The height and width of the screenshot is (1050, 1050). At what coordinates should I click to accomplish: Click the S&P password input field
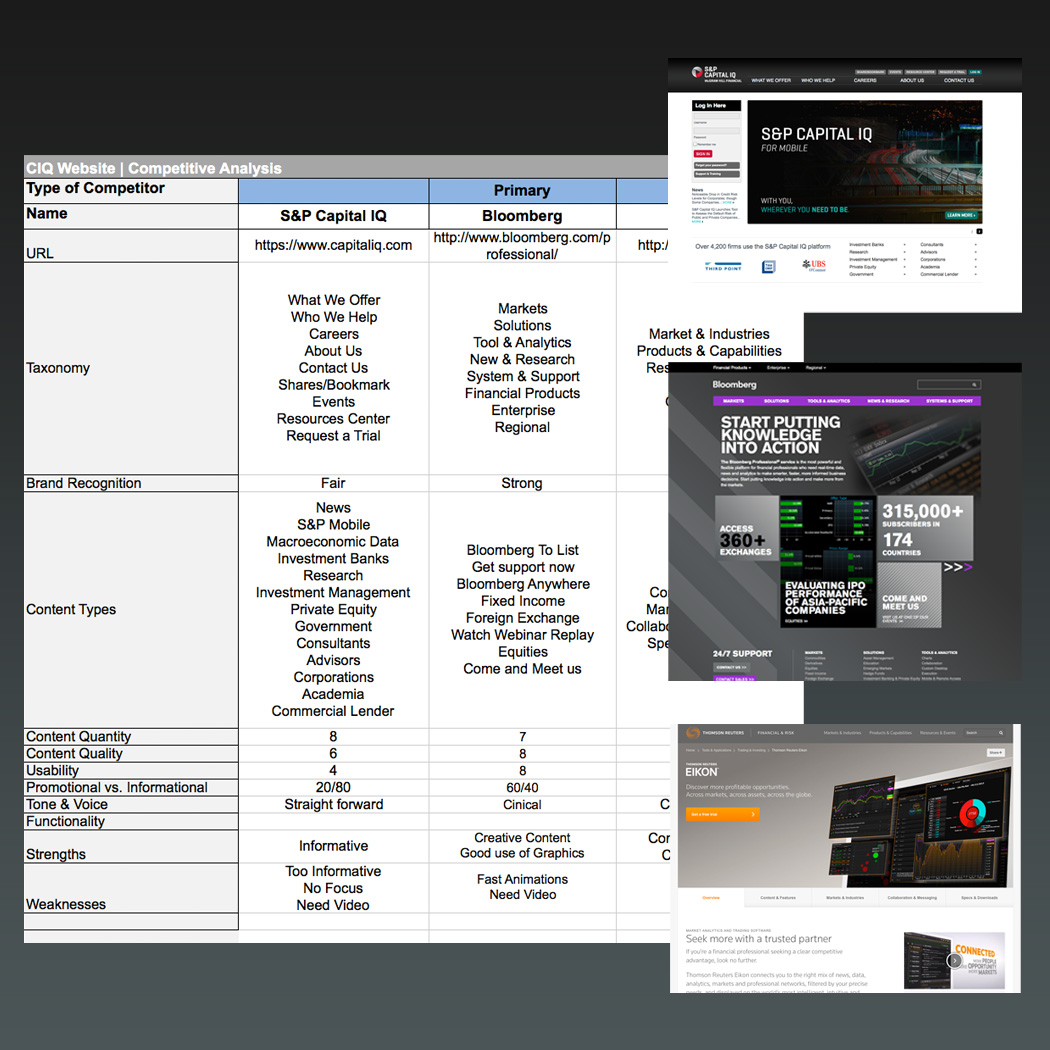[717, 131]
